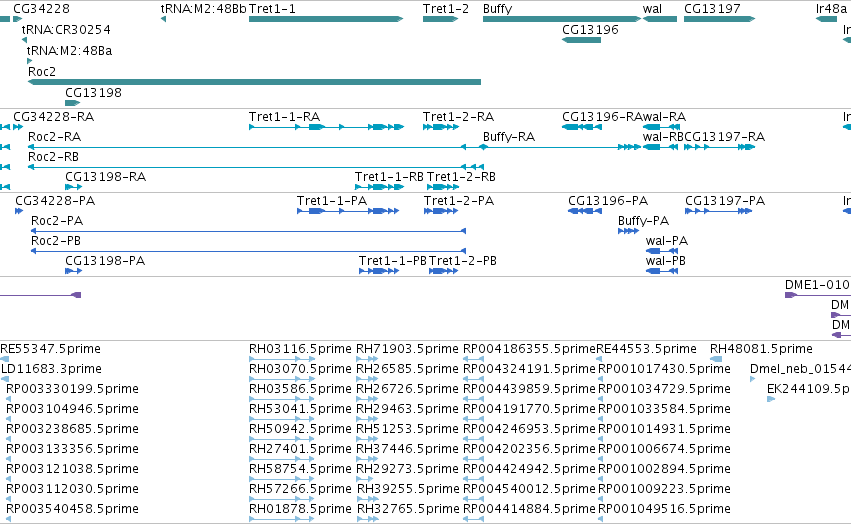Click the RP004246953.5prime EST label
Image resolution: width=851 pixels, height=524 pixels.
(529, 429)
